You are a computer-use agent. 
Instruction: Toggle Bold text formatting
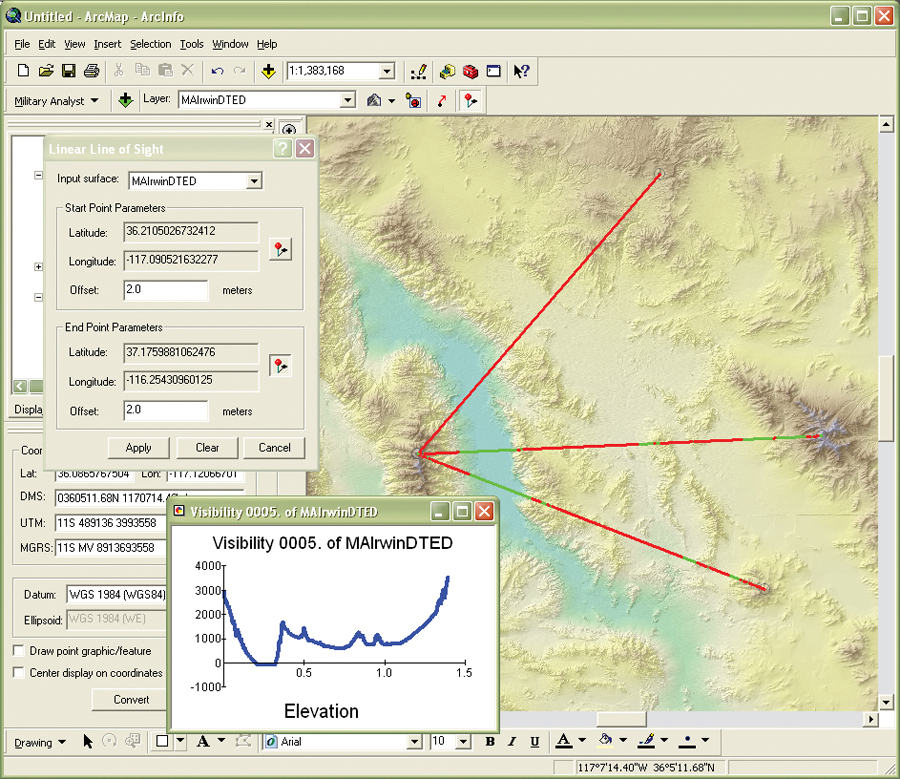tap(490, 742)
